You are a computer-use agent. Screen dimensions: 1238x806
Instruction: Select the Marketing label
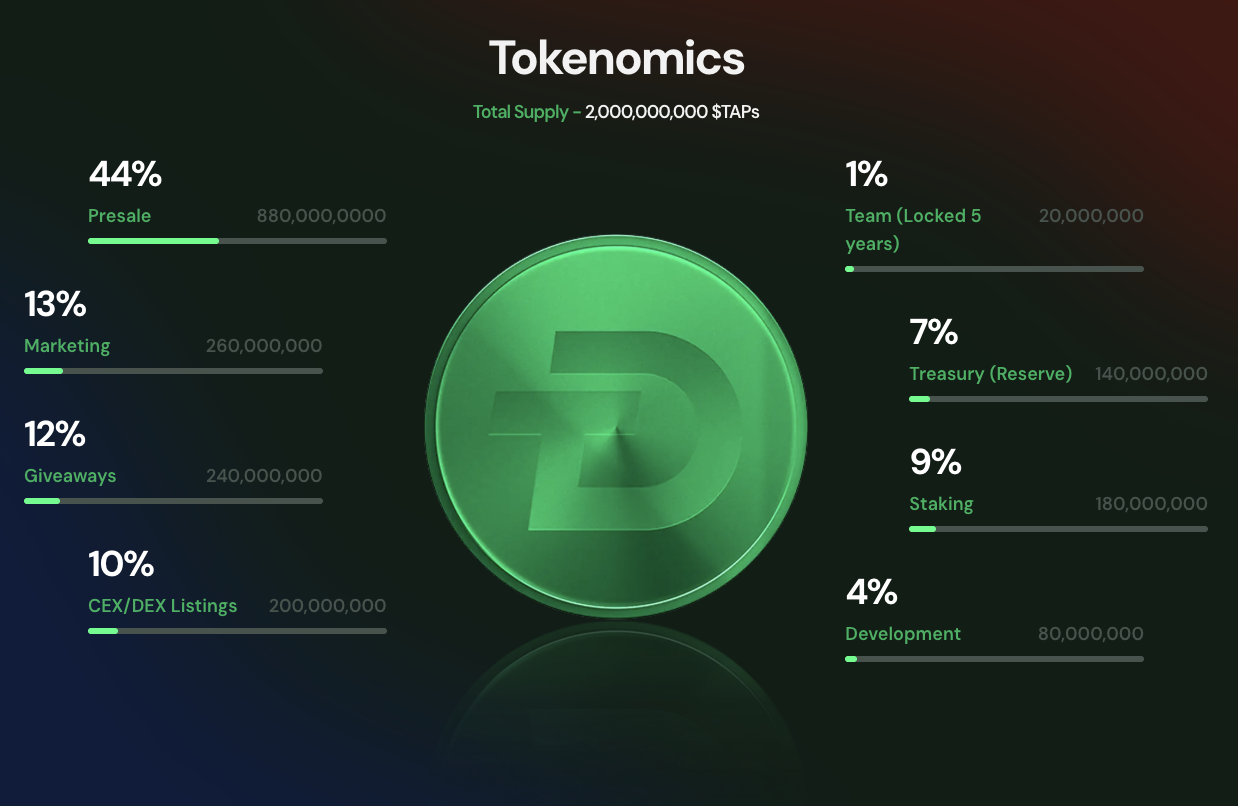tap(67, 346)
